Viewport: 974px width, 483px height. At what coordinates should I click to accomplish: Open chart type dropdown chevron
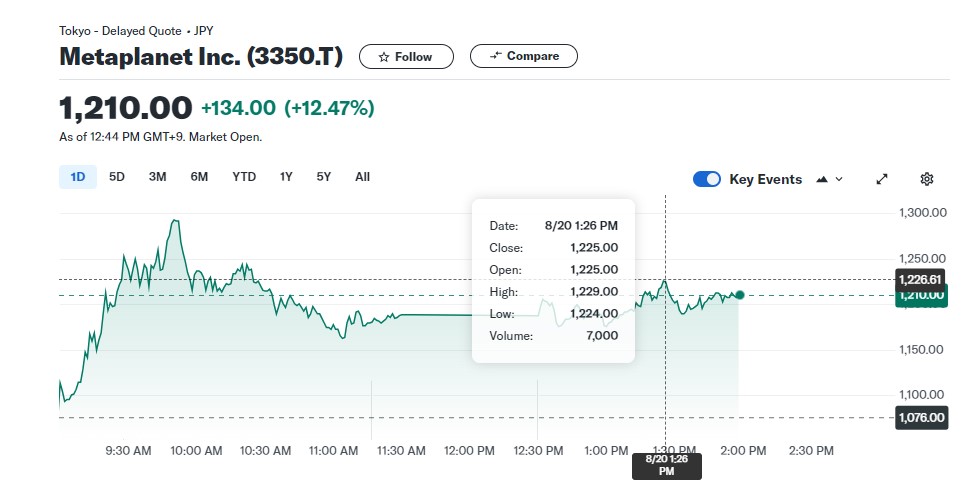point(839,179)
